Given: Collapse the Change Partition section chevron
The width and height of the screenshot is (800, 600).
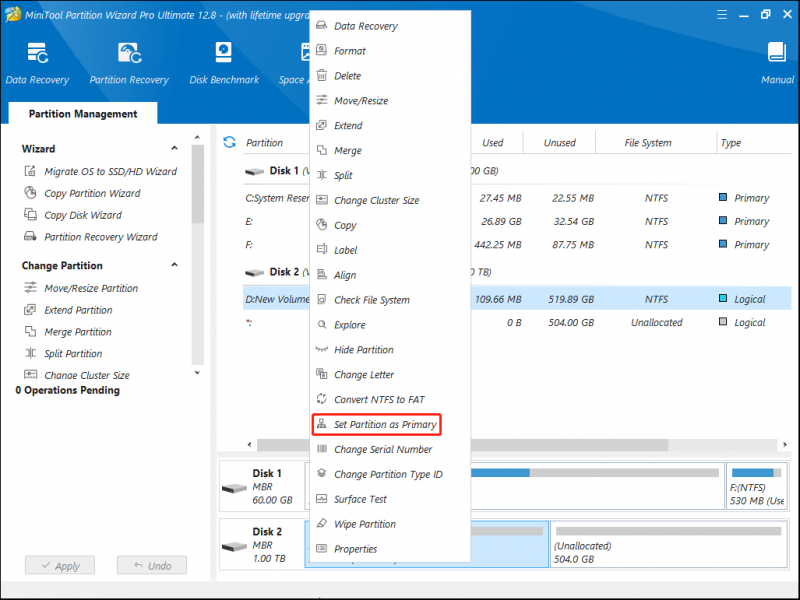Looking at the screenshot, I should click(x=174, y=265).
